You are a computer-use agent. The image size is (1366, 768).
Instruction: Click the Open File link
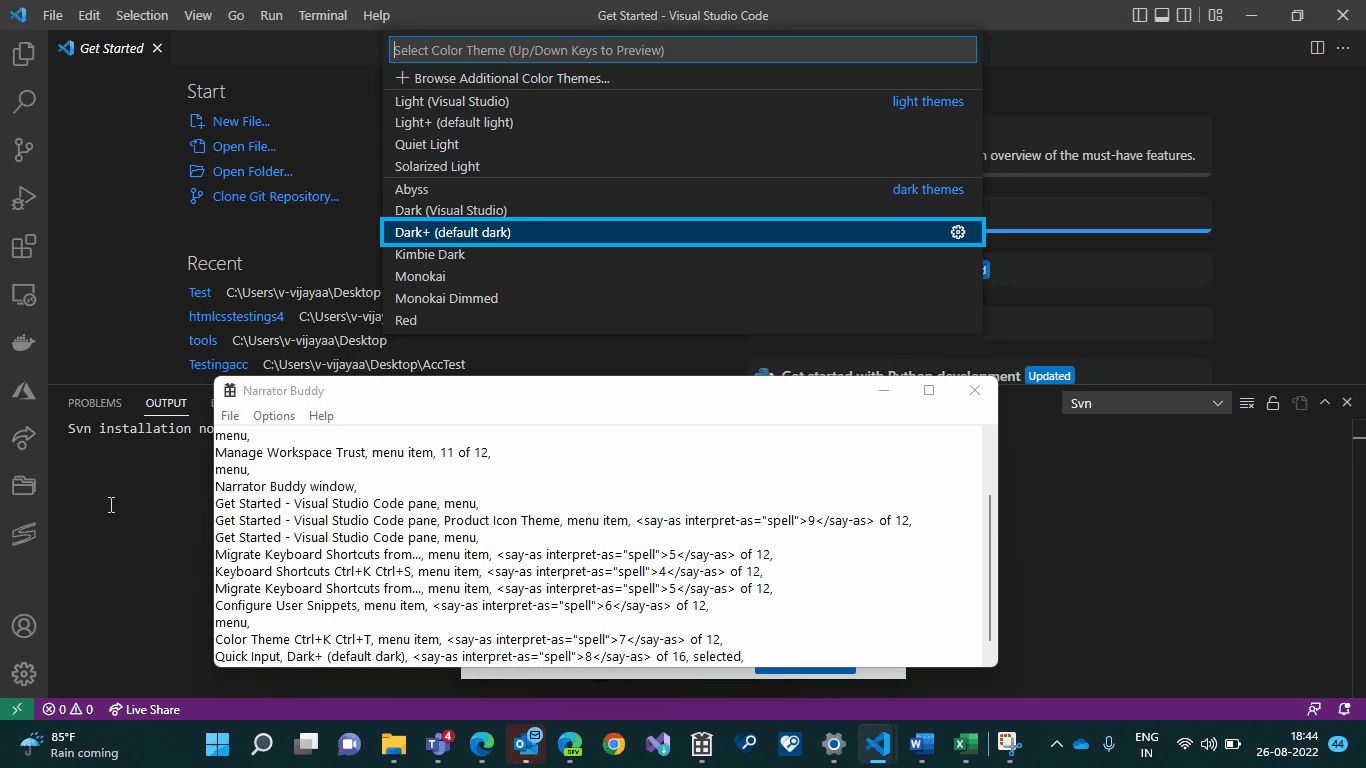(244, 146)
